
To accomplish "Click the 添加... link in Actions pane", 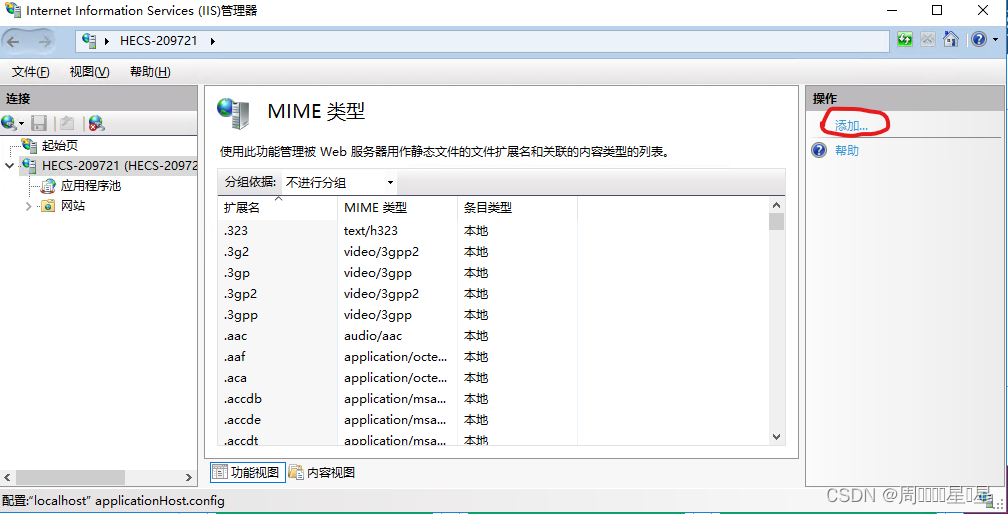I will coord(851,125).
